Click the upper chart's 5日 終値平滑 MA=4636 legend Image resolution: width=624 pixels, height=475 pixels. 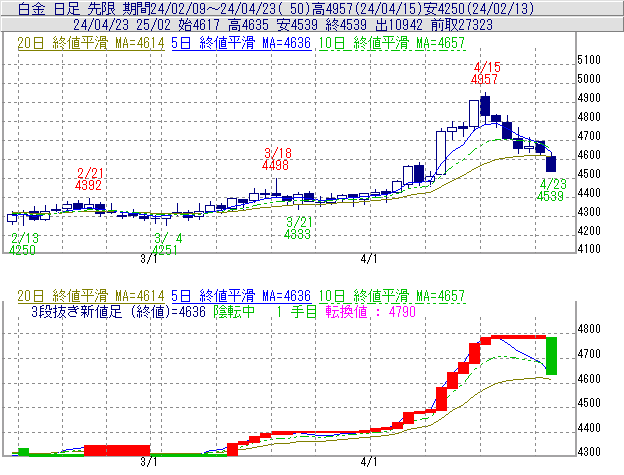pyautogui.click(x=241, y=43)
